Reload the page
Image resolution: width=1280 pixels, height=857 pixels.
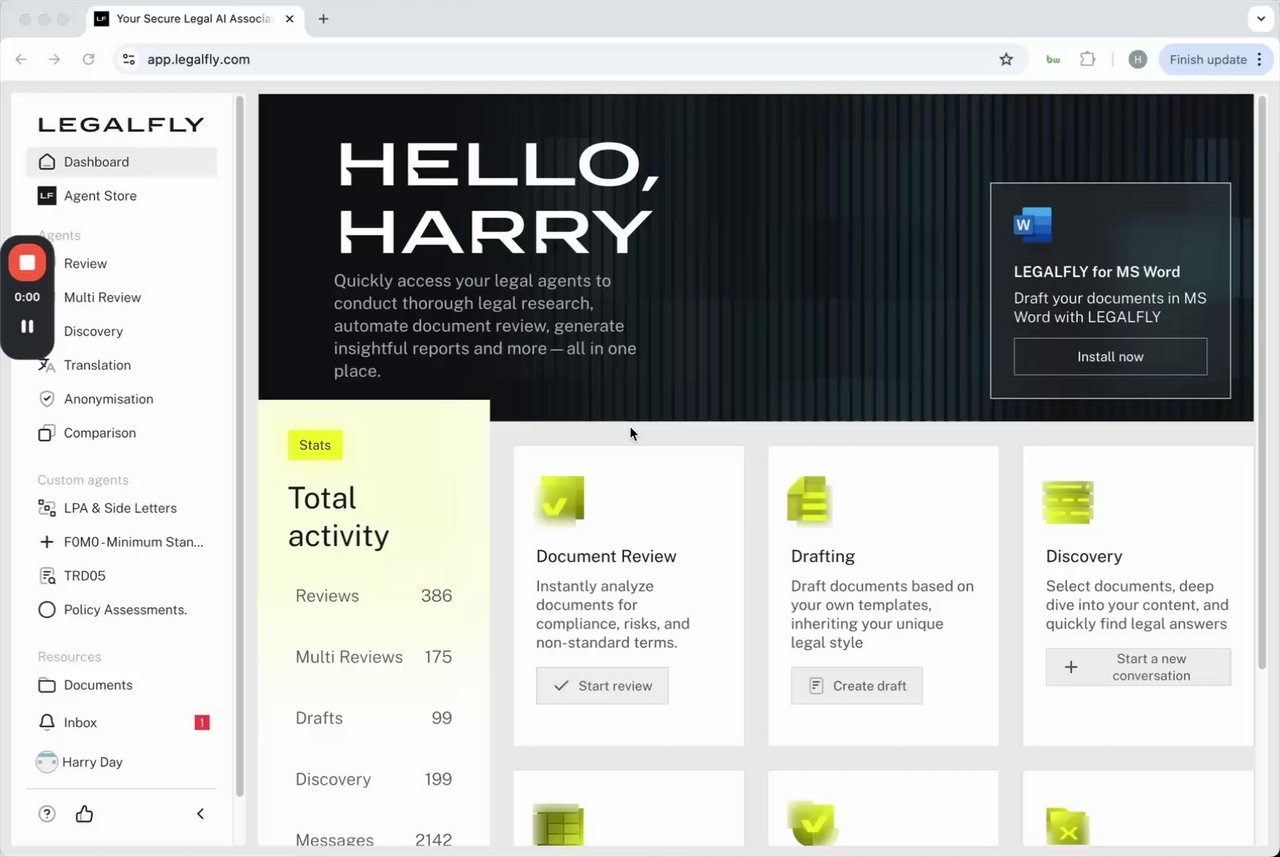coord(88,59)
